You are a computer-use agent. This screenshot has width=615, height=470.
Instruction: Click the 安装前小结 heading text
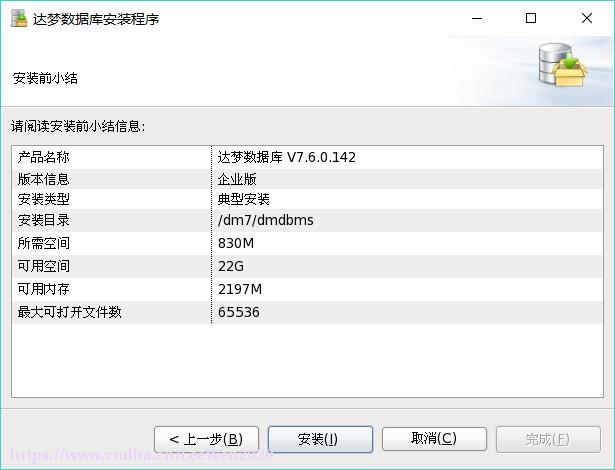45,78
